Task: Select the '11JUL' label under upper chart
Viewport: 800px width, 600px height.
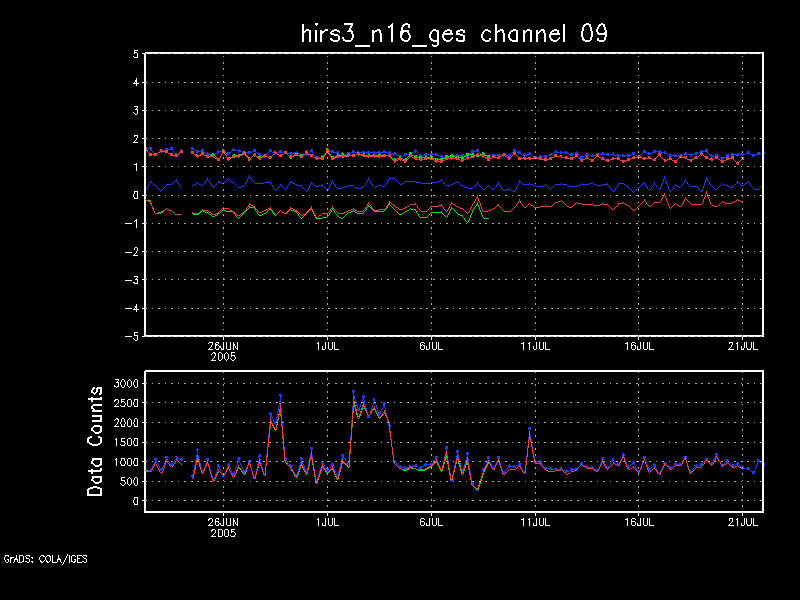Action: pyautogui.click(x=536, y=346)
